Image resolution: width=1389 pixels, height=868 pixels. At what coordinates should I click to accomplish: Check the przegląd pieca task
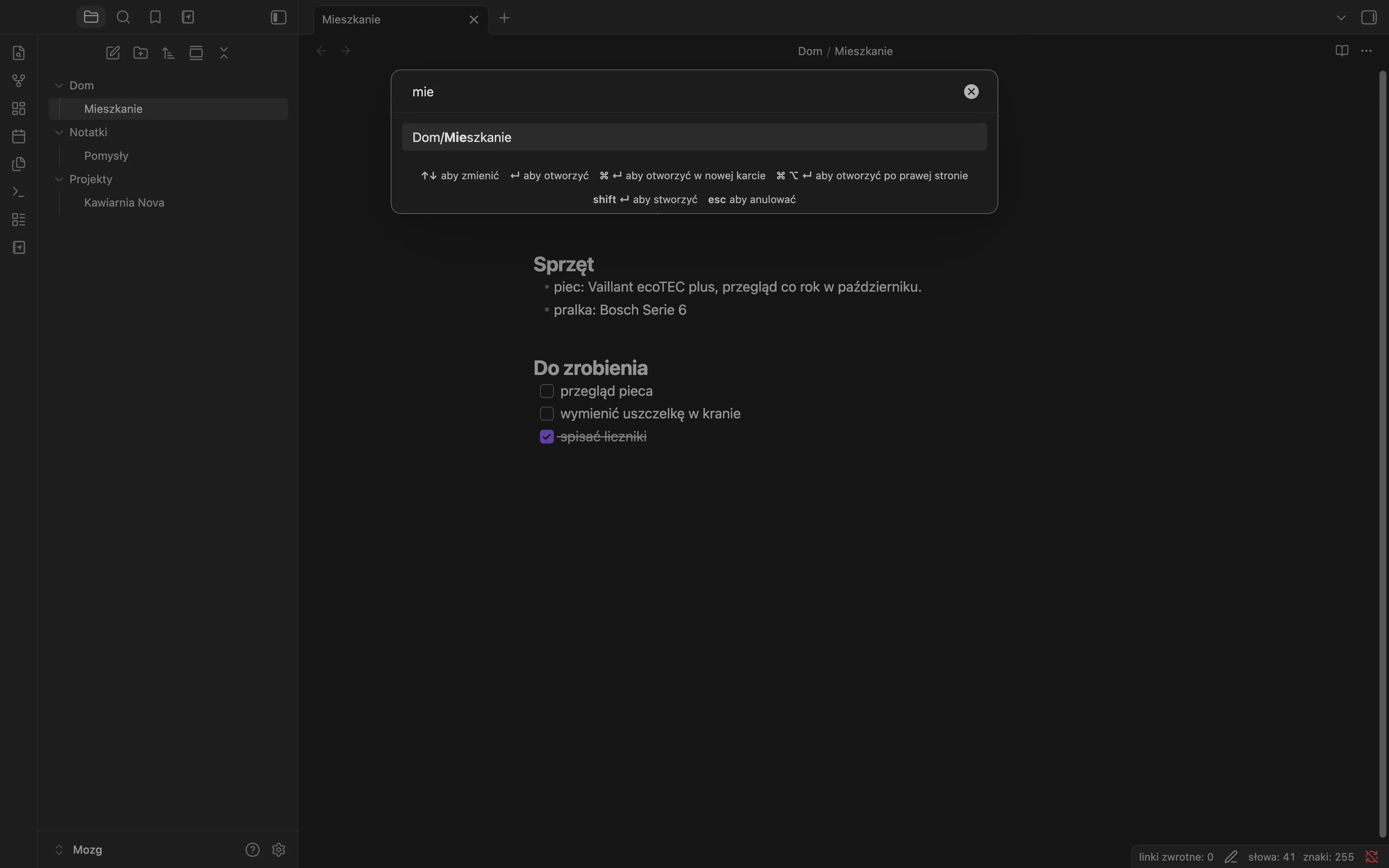coord(547,391)
